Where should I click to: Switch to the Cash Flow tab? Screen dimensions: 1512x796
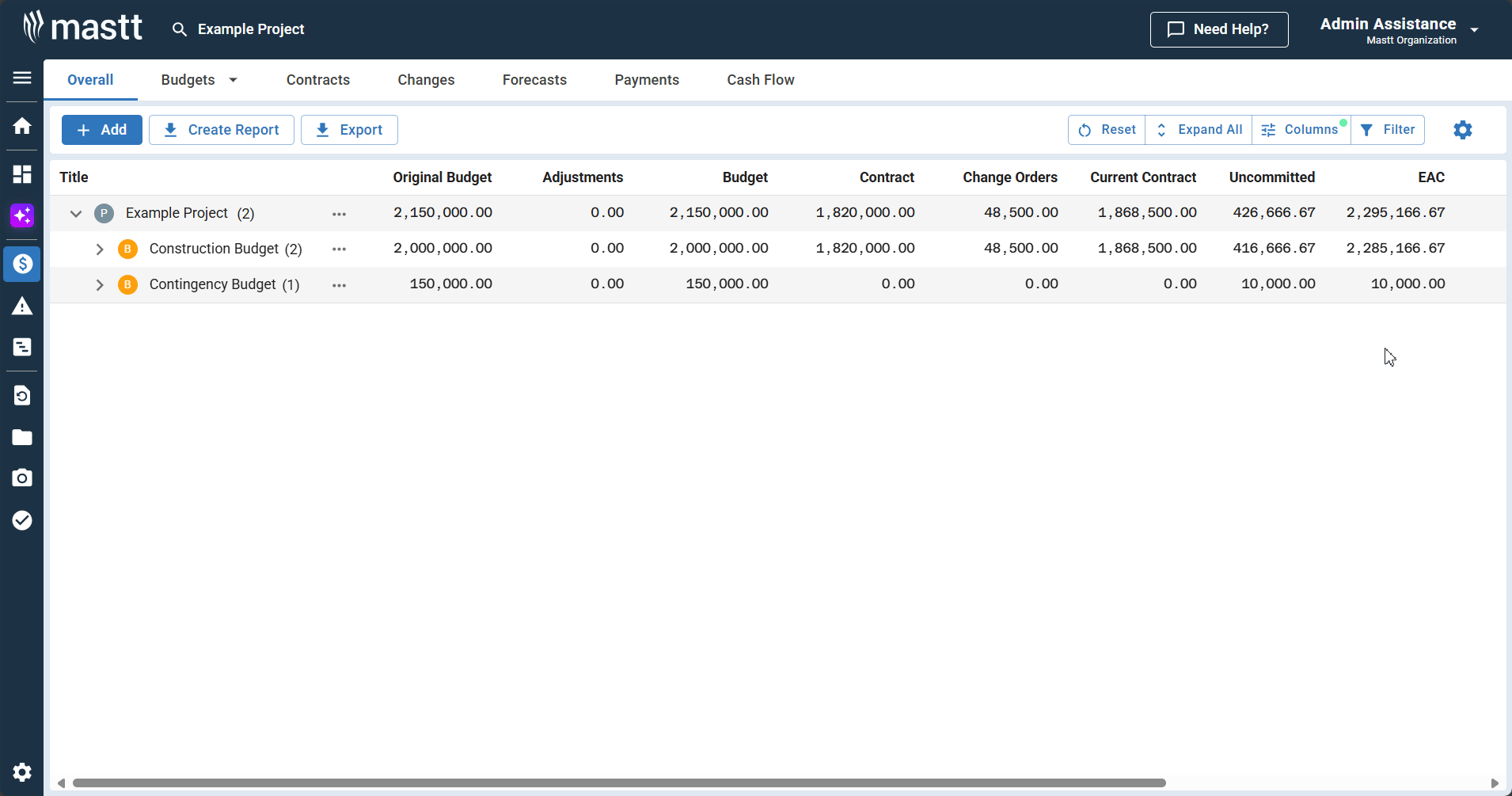760,80
